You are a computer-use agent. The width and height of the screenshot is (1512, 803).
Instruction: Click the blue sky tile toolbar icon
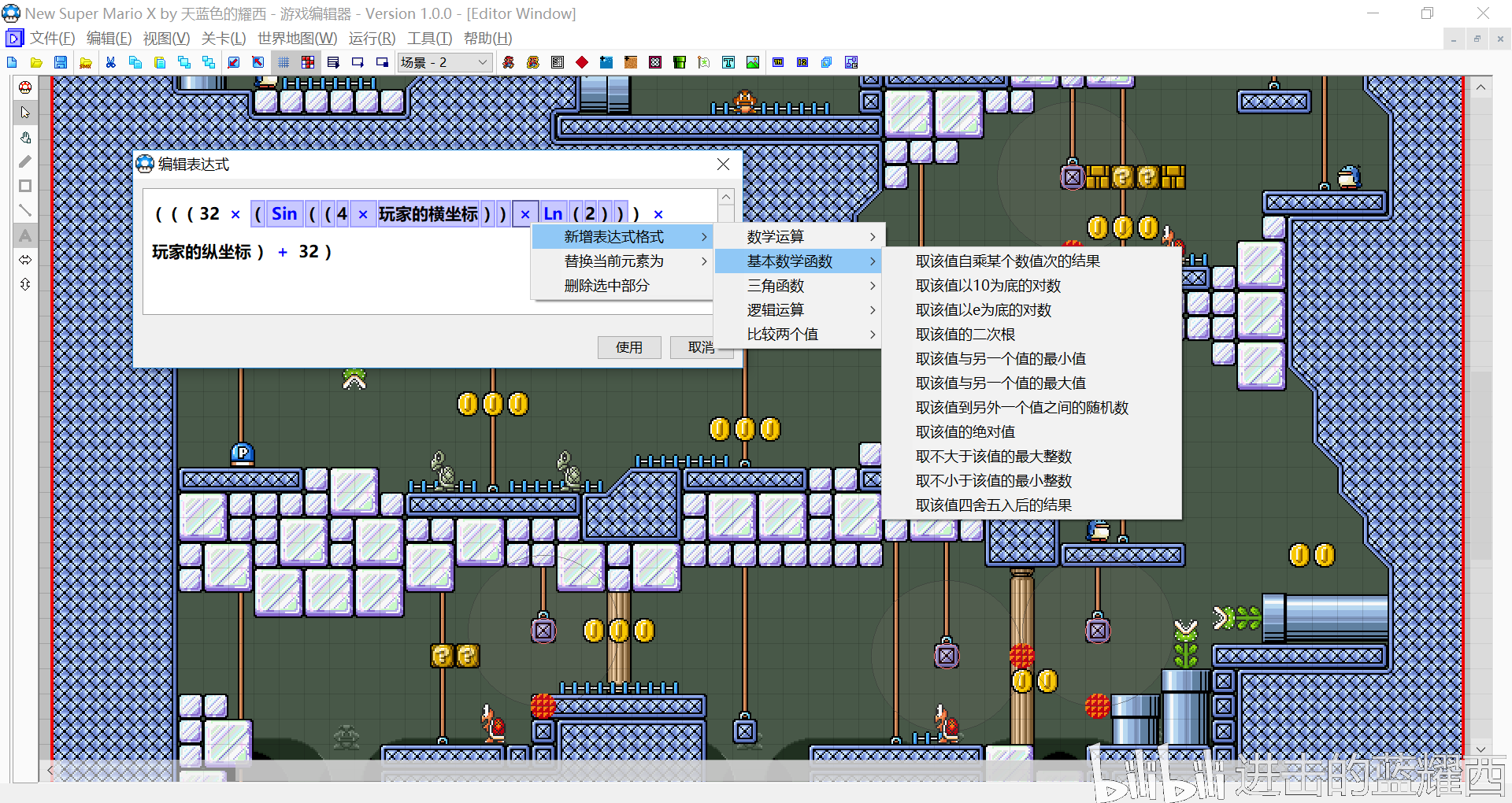[606, 62]
